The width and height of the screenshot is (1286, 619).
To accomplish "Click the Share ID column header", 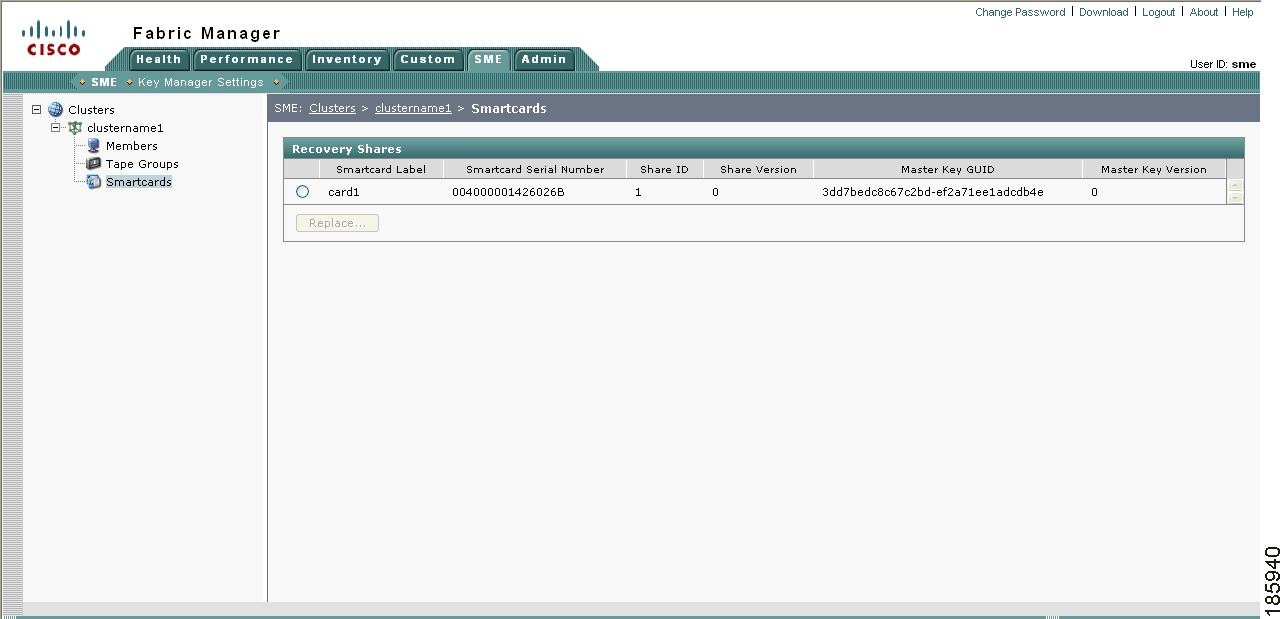I will pyautogui.click(x=664, y=170).
